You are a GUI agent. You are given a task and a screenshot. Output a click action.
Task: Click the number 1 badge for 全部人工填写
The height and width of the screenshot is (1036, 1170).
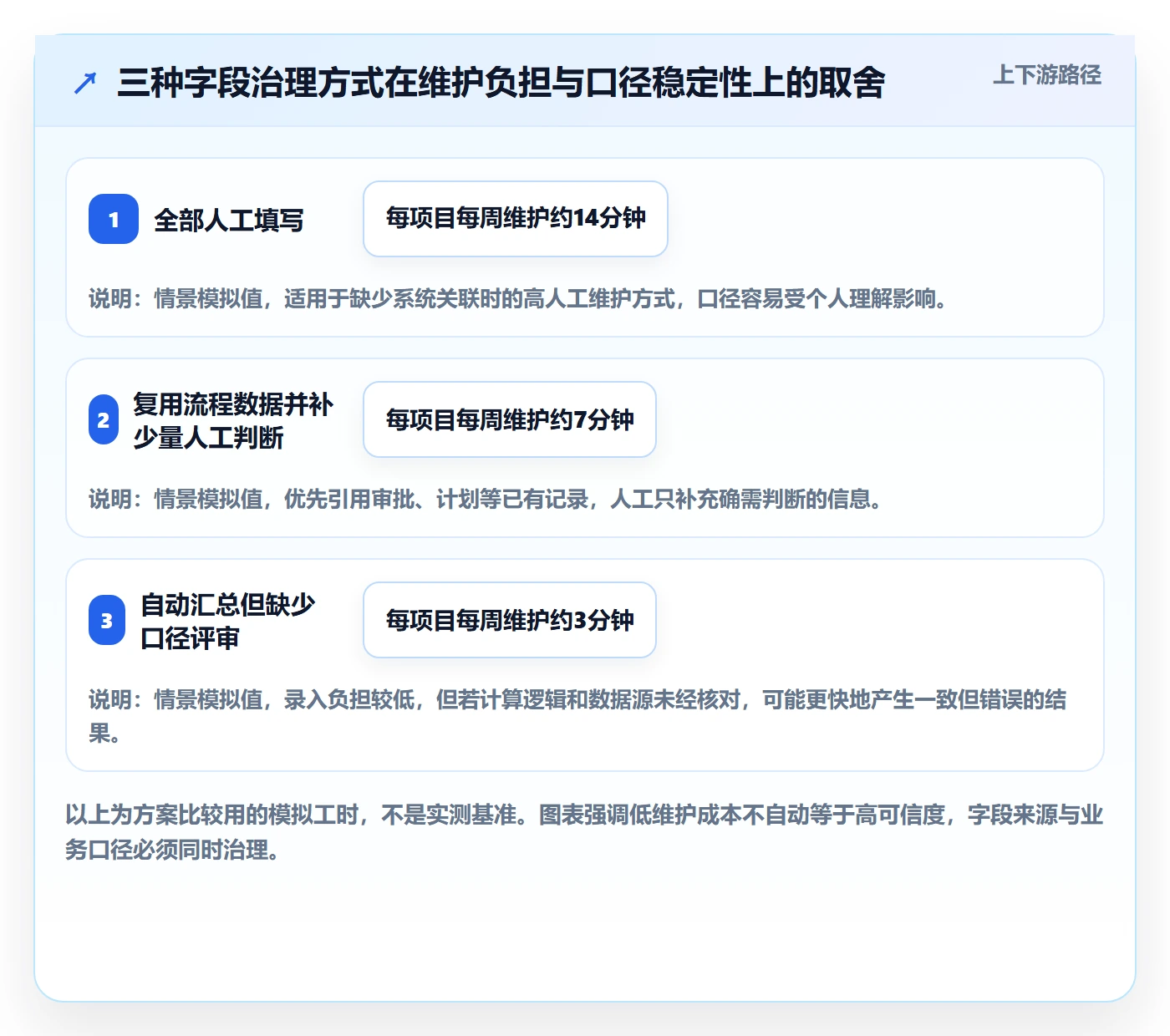click(x=114, y=219)
